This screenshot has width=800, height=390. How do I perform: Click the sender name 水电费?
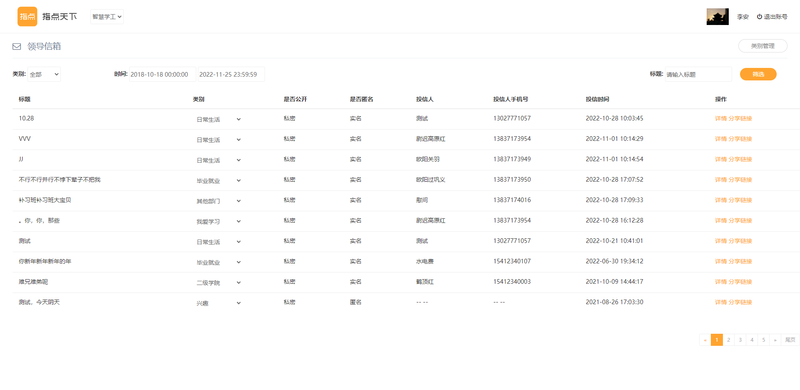tap(424, 261)
